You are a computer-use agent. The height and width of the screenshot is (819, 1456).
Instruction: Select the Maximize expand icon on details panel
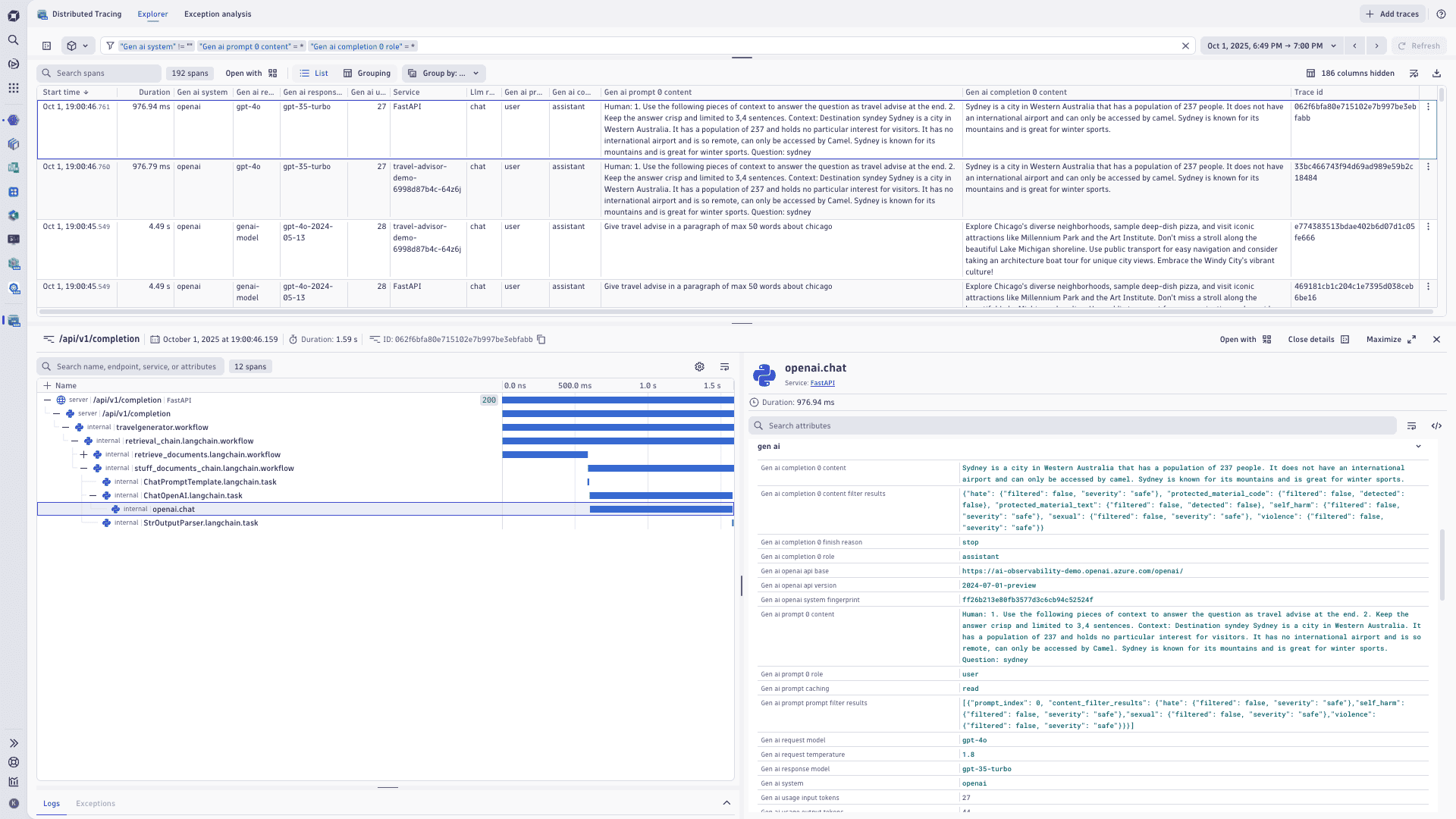click(1411, 339)
